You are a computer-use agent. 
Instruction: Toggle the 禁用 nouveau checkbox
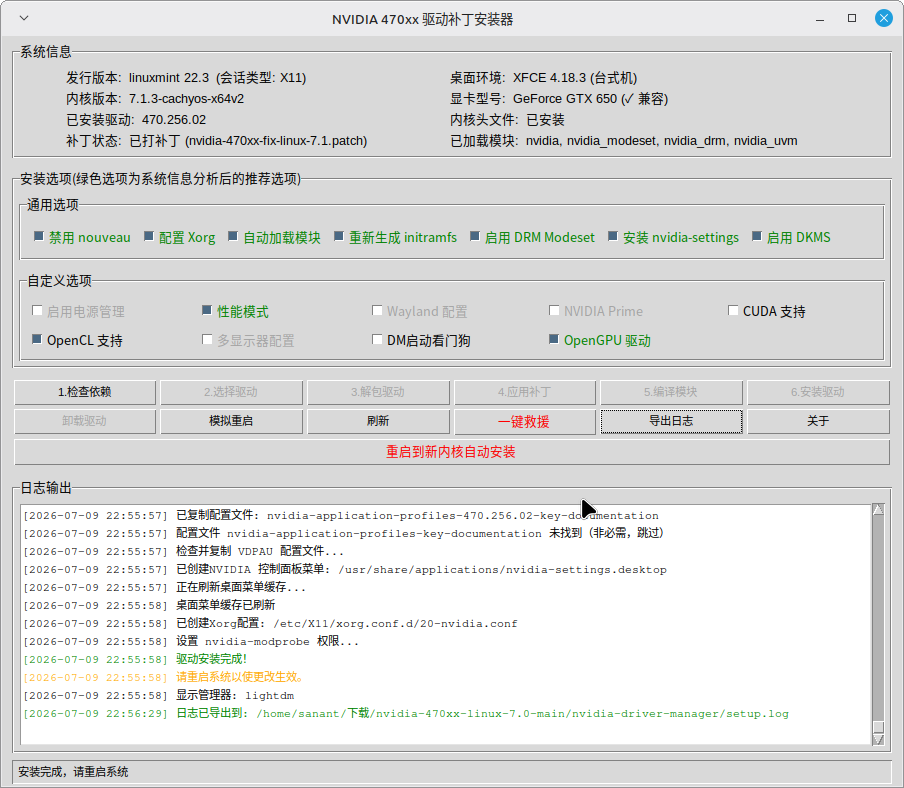[x=39, y=236]
